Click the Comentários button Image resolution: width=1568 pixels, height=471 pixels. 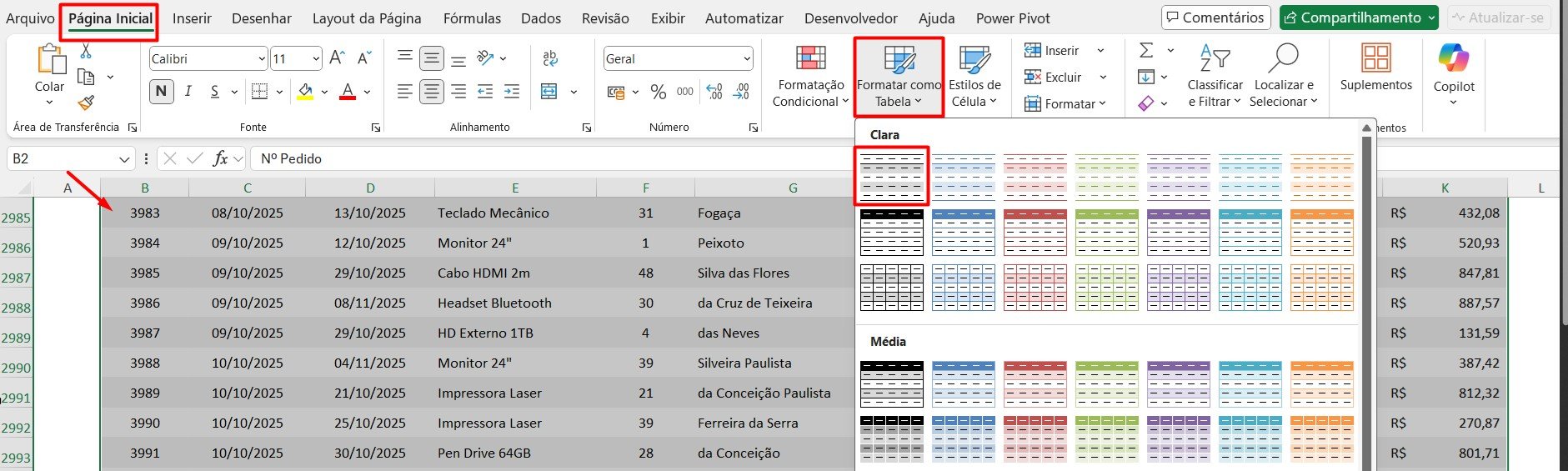click(1215, 18)
